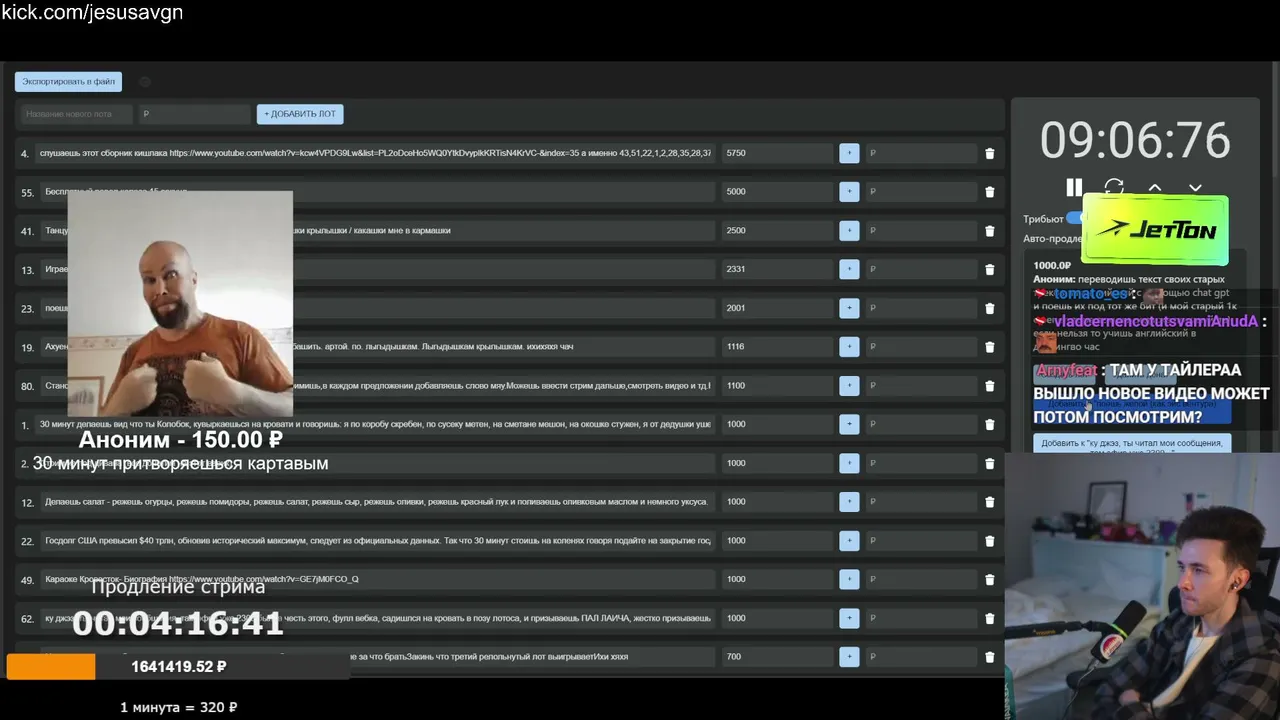Delete lot 13 via trash icon

[x=990, y=270]
